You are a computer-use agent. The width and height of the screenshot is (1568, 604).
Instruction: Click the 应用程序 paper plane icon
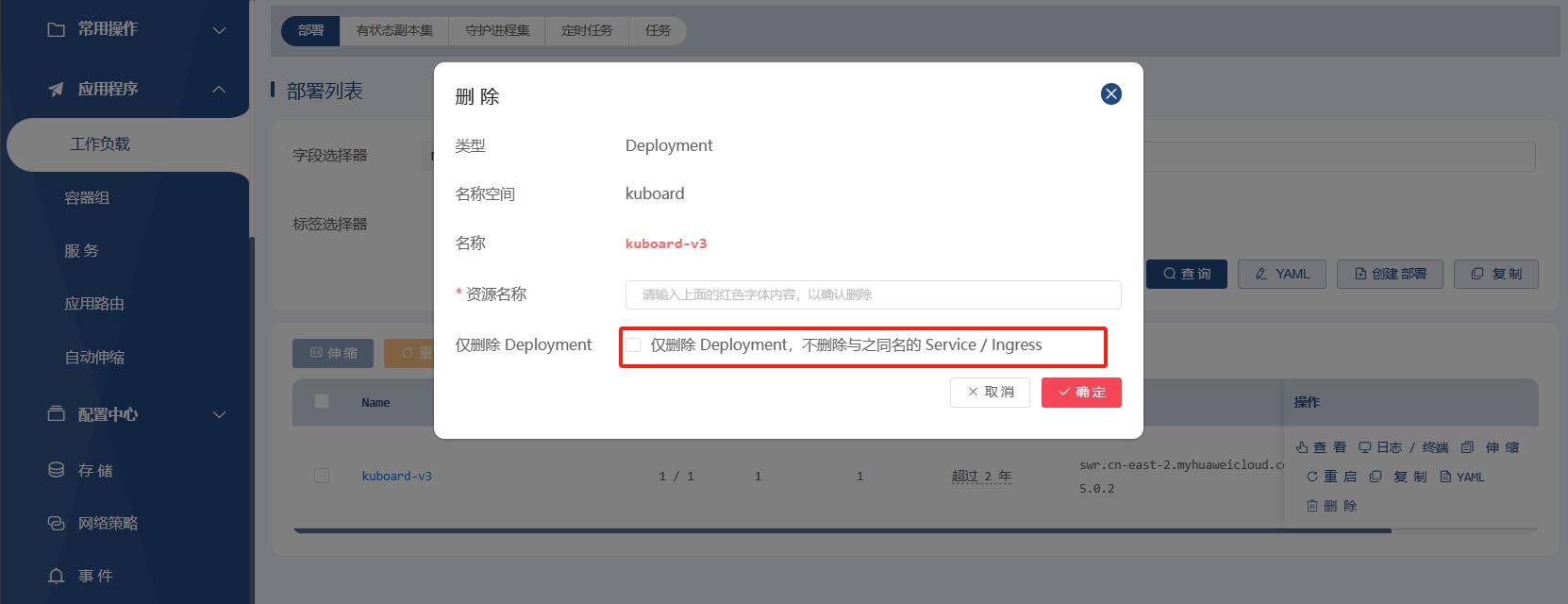pyautogui.click(x=57, y=89)
